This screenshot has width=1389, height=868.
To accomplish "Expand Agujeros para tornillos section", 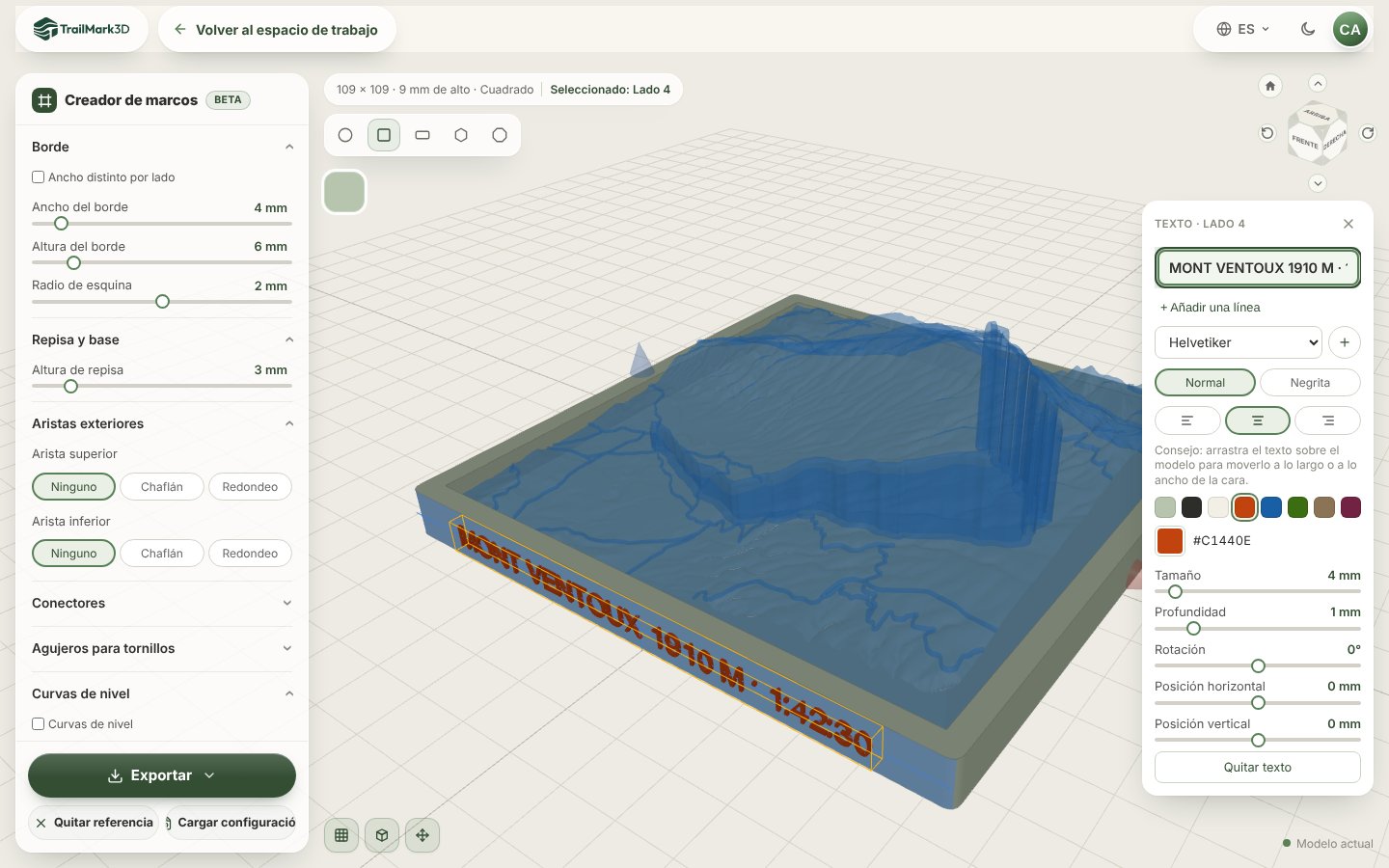I will [x=162, y=649].
